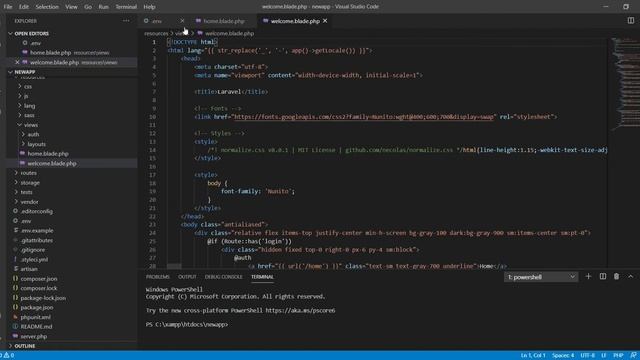Change encoding via UTF-8 status item
Image resolution: width=640 pixels, height=360 pixels.
[587, 356]
